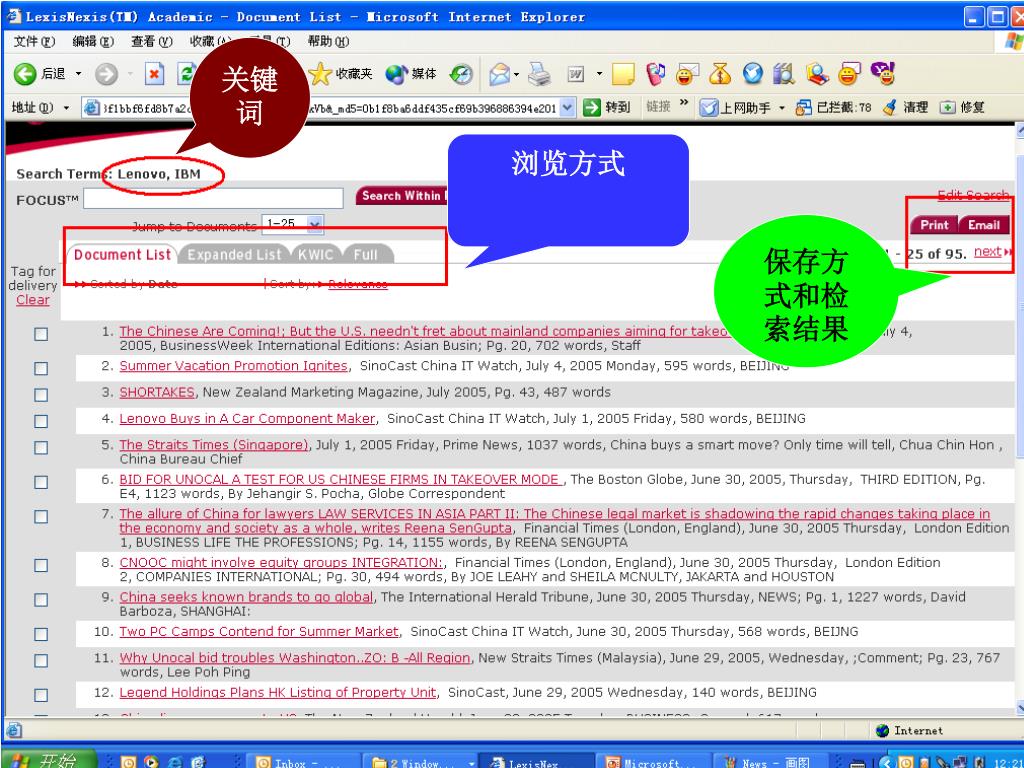Tag Lenovo Buys in A Car checkbox
Screen dimensions: 1024x768
coord(41,421)
